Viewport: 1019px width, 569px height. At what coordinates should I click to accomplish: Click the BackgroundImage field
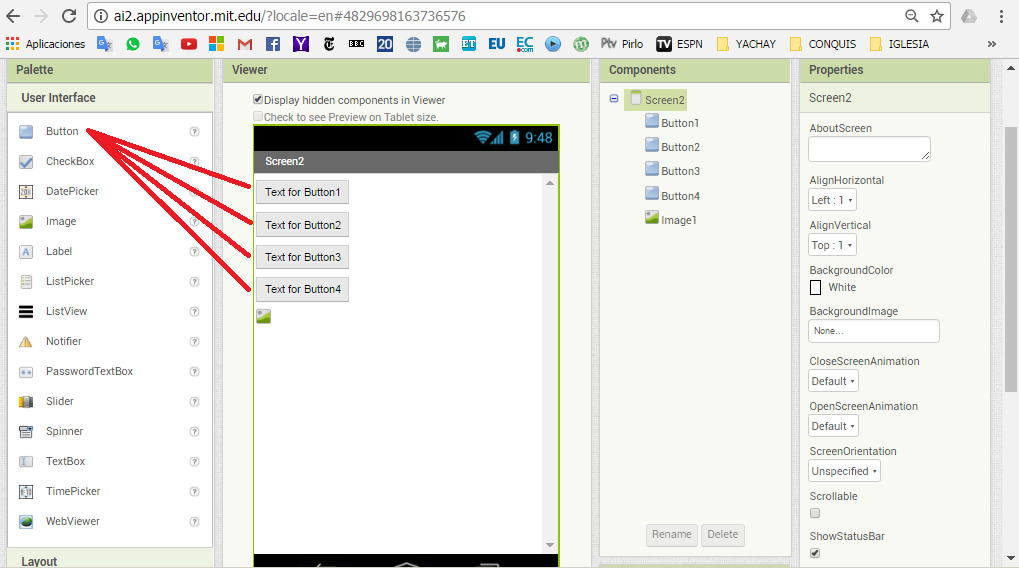click(x=873, y=331)
